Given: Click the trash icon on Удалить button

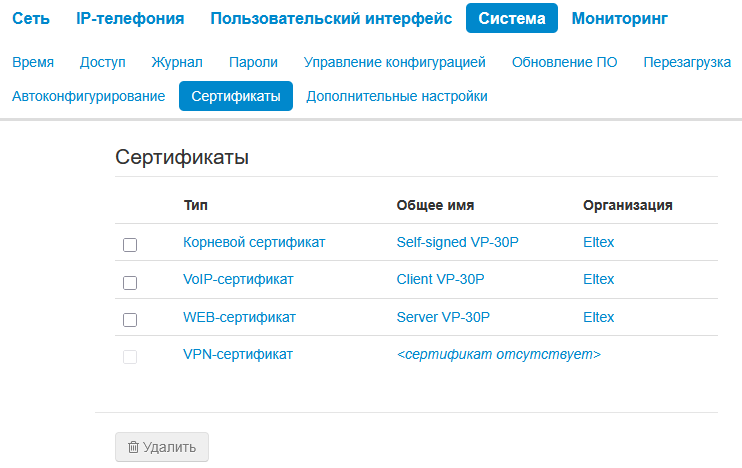Looking at the screenshot, I should point(132,448).
